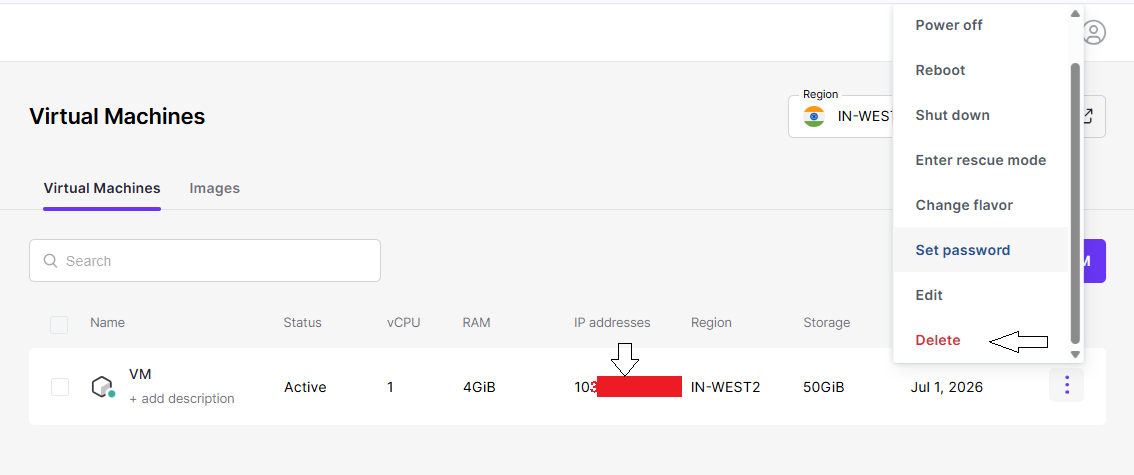Click the India flag region icon
The image size is (1134, 475).
(814, 116)
